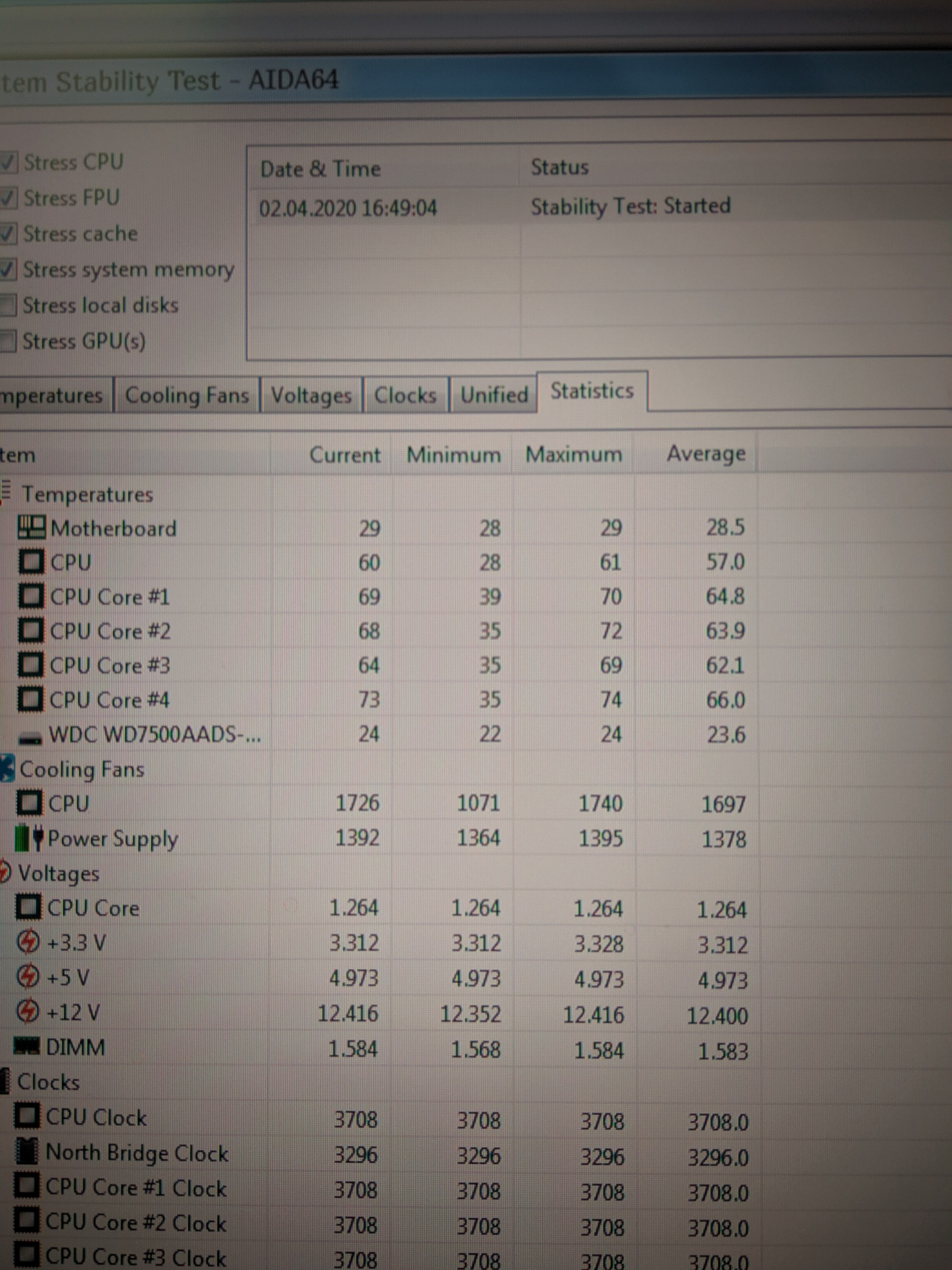
Task: Click the Maximum column header
Action: [573, 455]
